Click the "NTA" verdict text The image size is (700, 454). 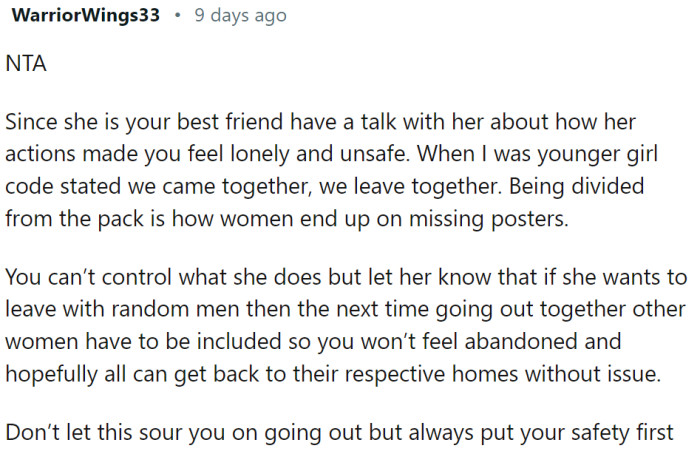click(x=26, y=63)
